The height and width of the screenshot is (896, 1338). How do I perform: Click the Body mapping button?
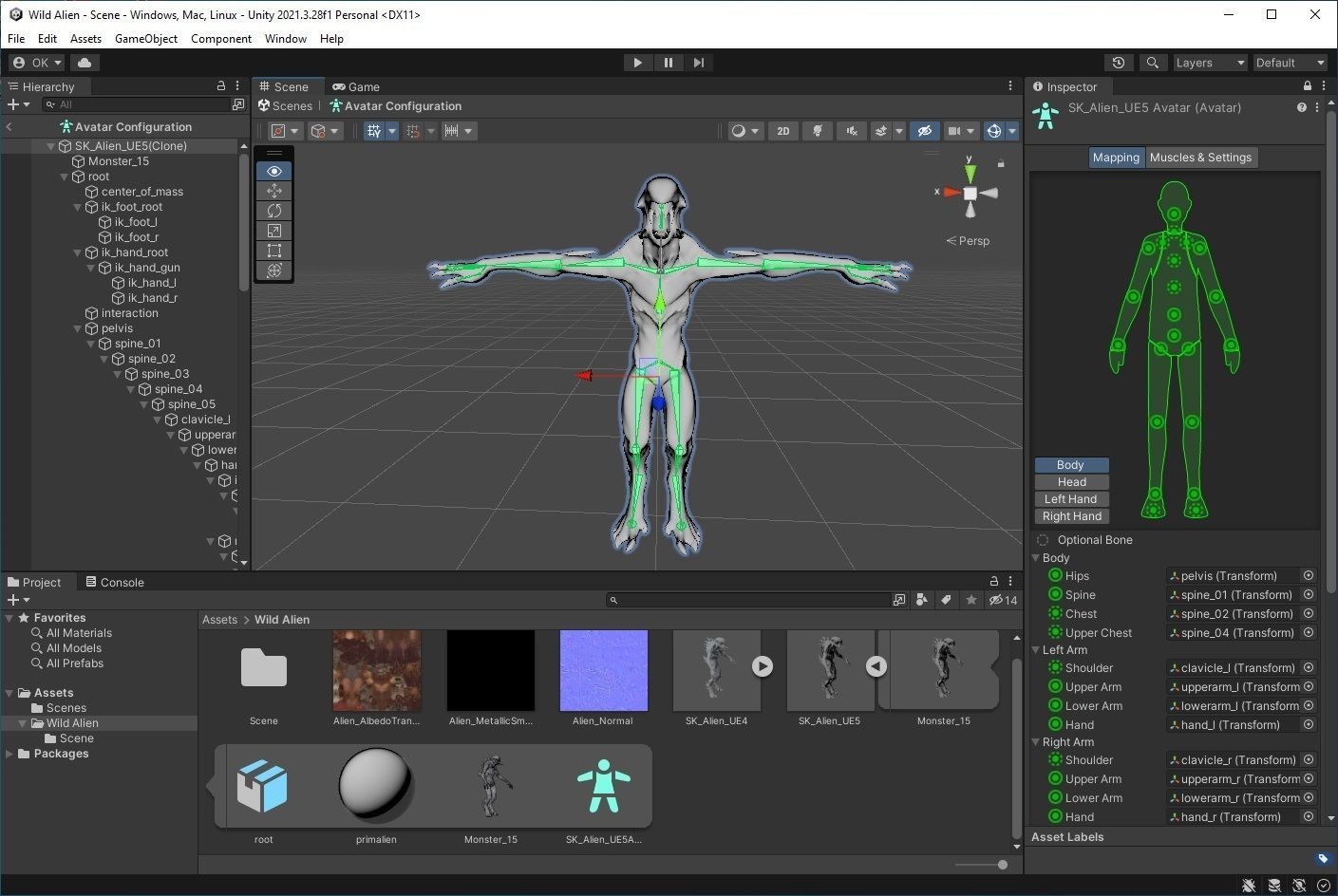pyautogui.click(x=1072, y=465)
